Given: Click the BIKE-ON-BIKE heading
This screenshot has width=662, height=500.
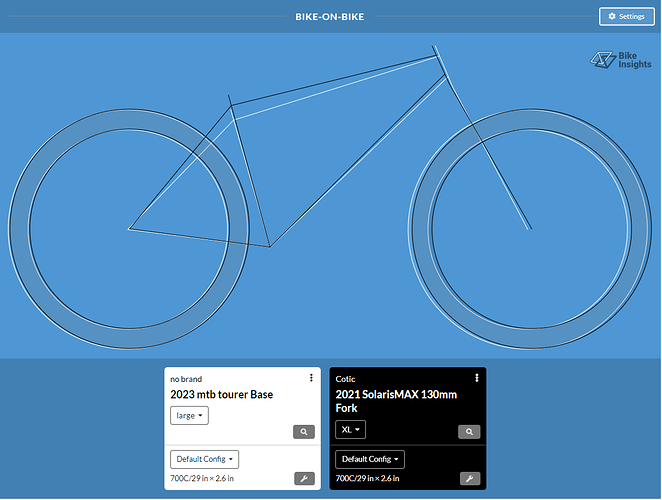Looking at the screenshot, I should tap(330, 17).
